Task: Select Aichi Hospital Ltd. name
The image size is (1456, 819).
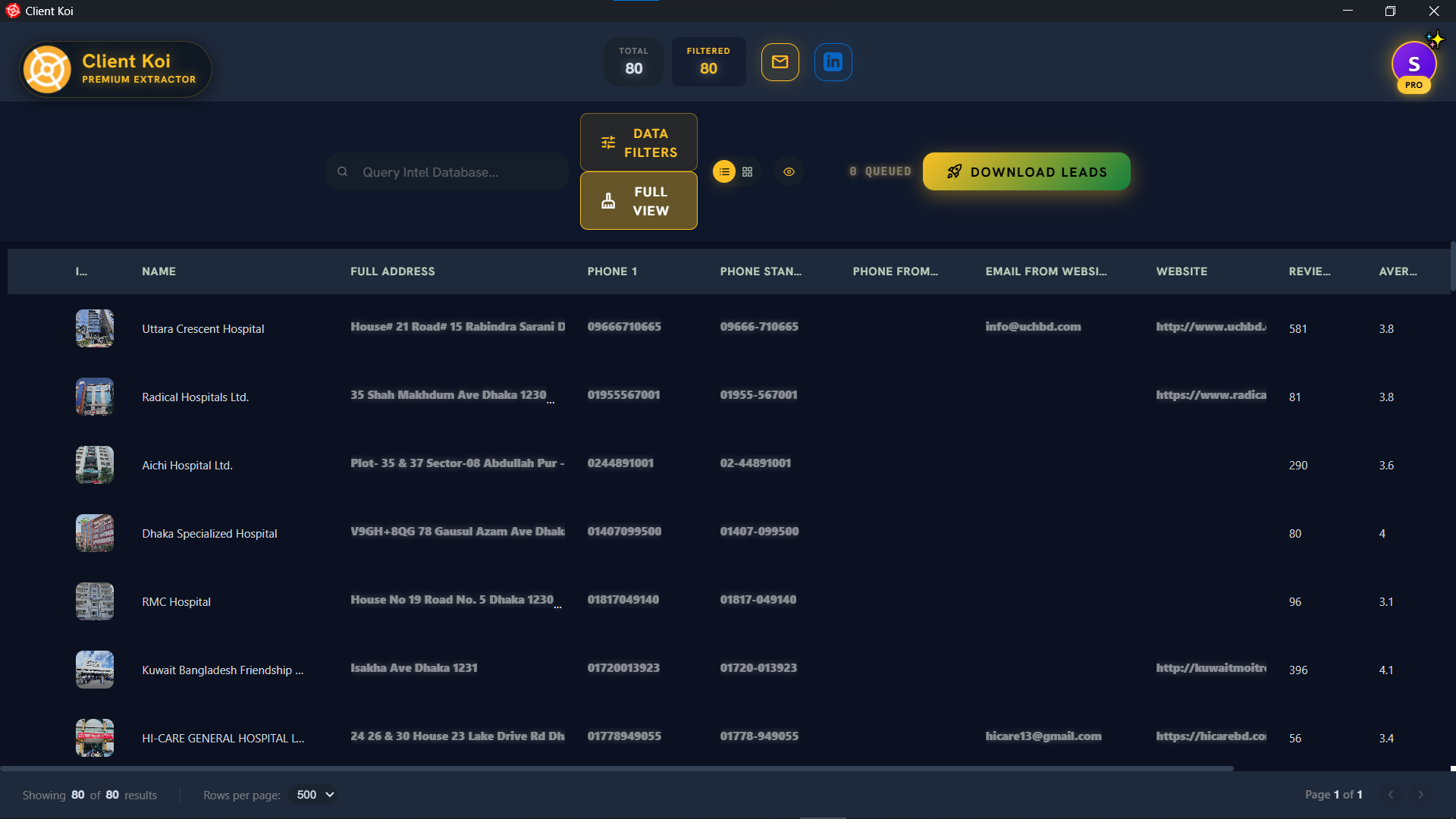Action: (187, 466)
